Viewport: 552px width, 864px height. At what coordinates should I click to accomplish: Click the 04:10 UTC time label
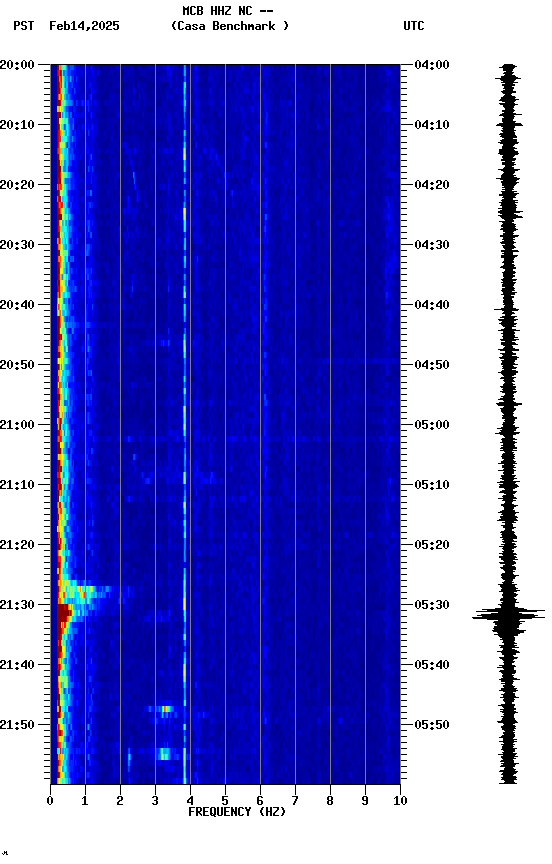[x=432, y=125]
